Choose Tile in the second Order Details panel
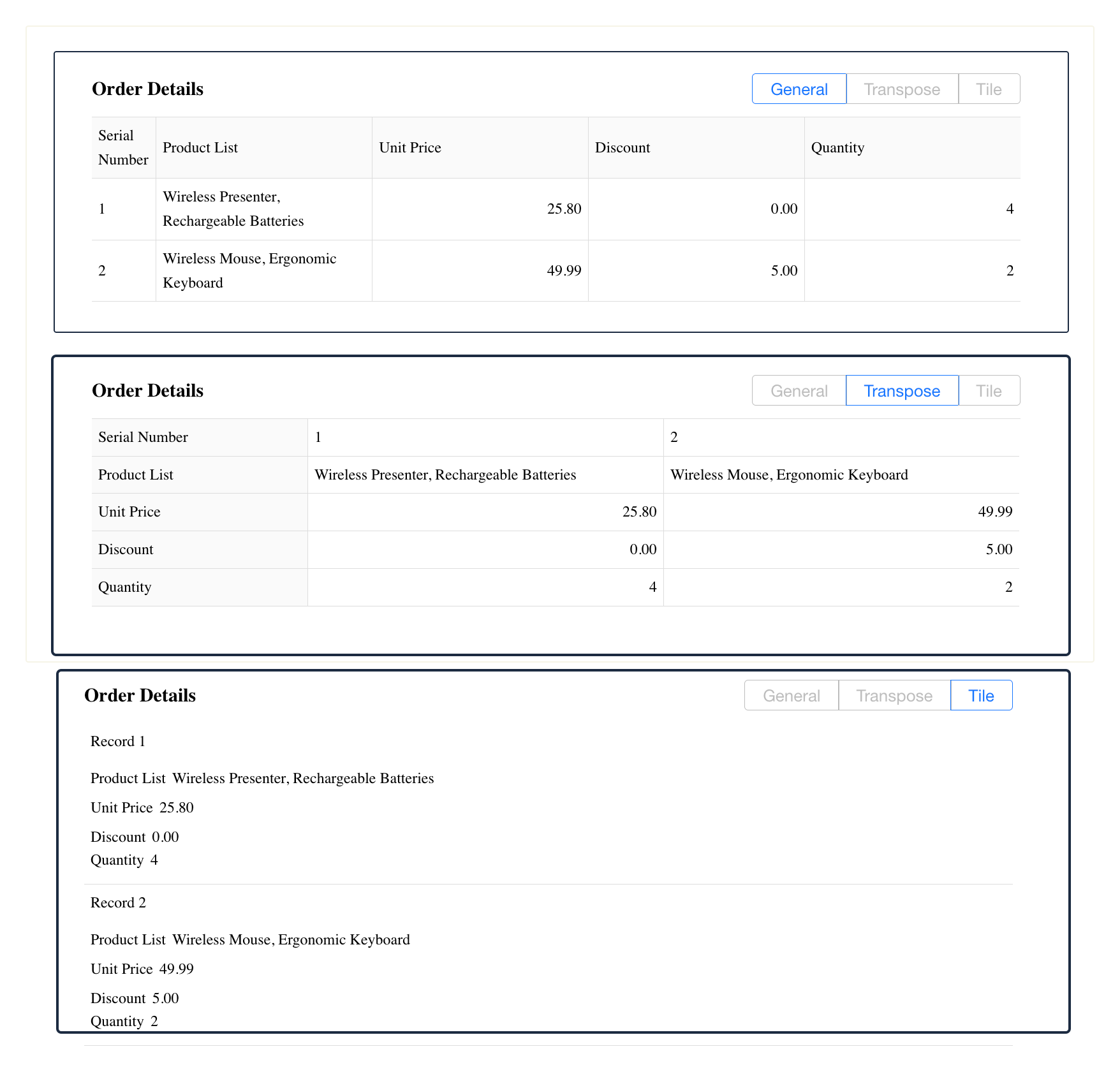Image resolution: width=1120 pixels, height=1072 pixels. click(x=988, y=391)
